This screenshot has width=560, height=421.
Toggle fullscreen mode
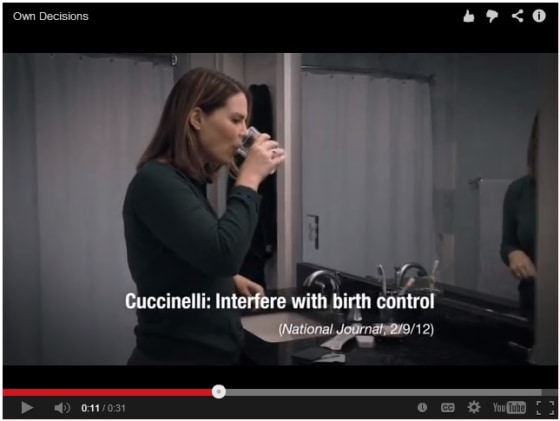(x=545, y=407)
